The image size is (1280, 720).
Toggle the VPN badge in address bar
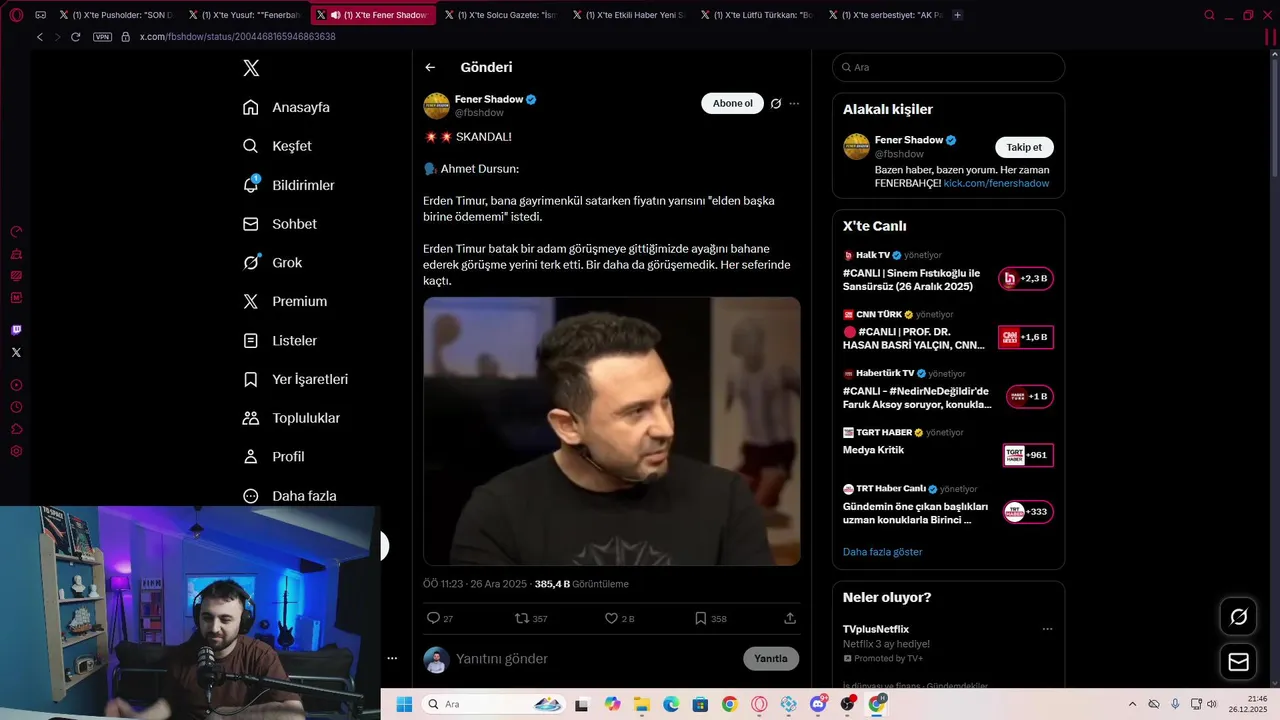pyautogui.click(x=102, y=37)
